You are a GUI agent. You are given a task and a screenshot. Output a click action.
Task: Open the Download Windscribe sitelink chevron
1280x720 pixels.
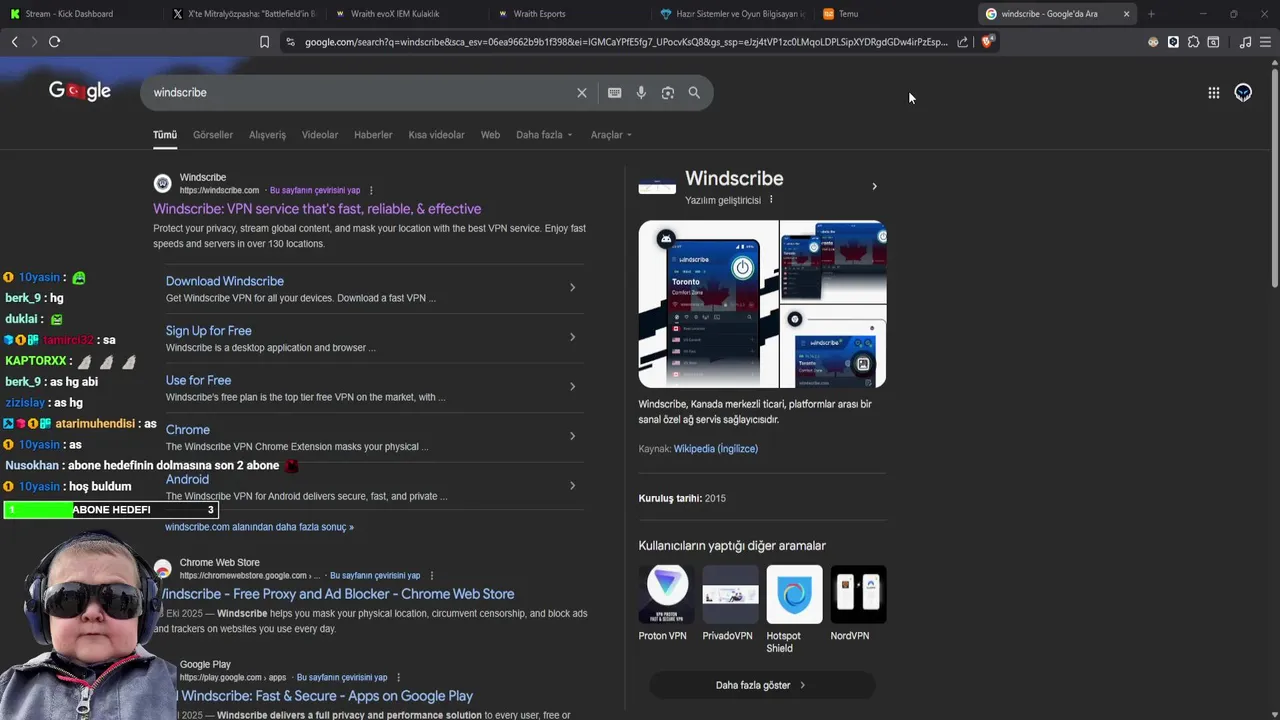572,288
